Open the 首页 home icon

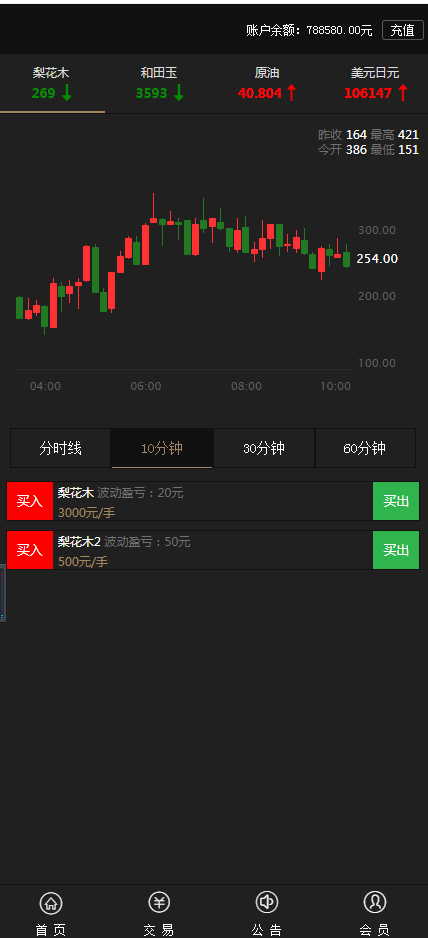51,903
